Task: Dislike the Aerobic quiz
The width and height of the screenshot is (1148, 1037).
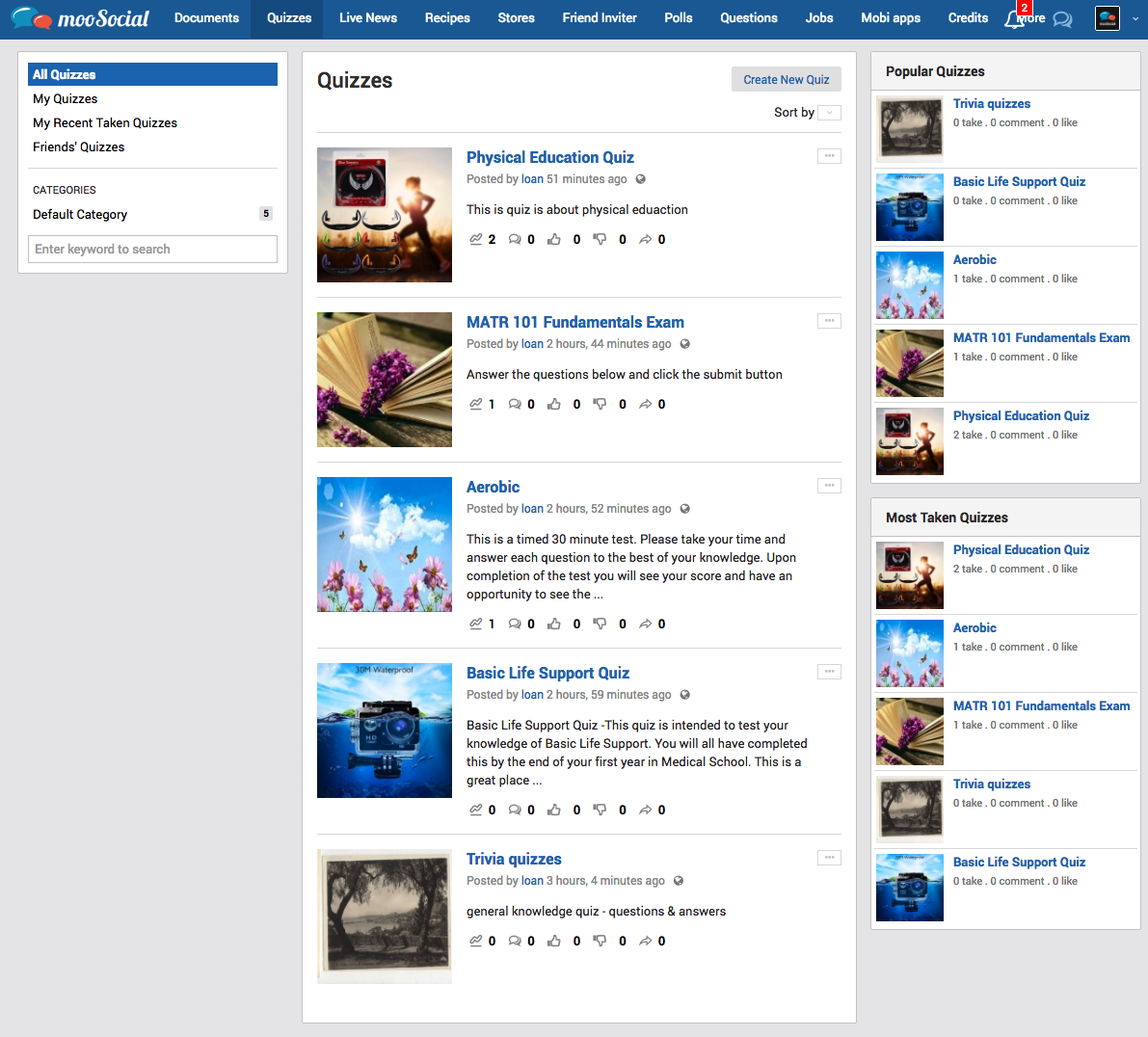Action: pos(600,624)
